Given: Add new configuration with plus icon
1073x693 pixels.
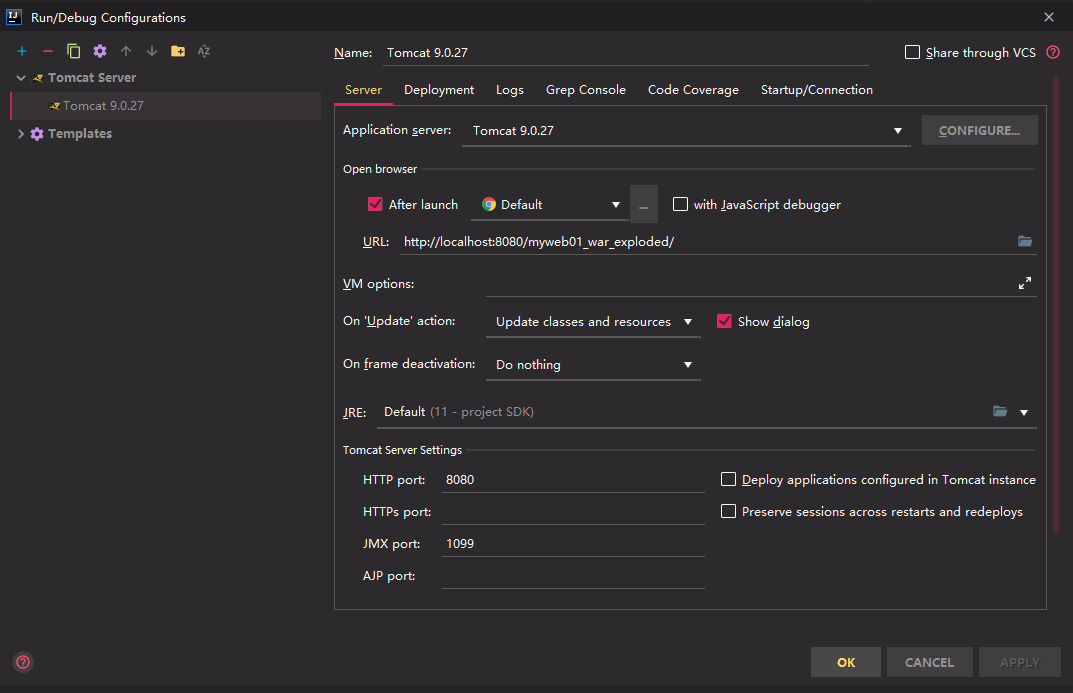Looking at the screenshot, I should point(22,51).
